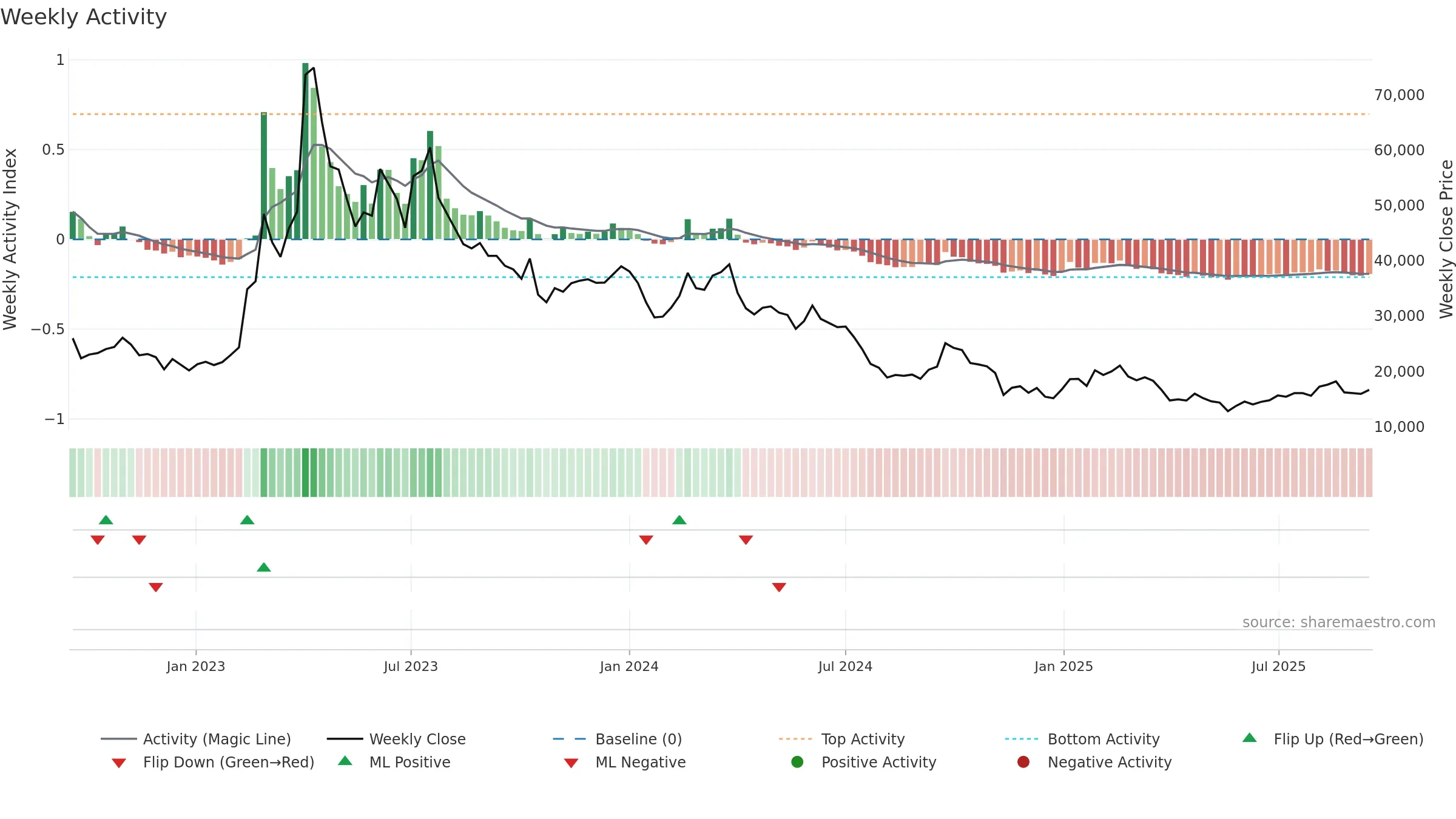
Task: Click the red flip-down triangle in January 2024
Action: (646, 540)
